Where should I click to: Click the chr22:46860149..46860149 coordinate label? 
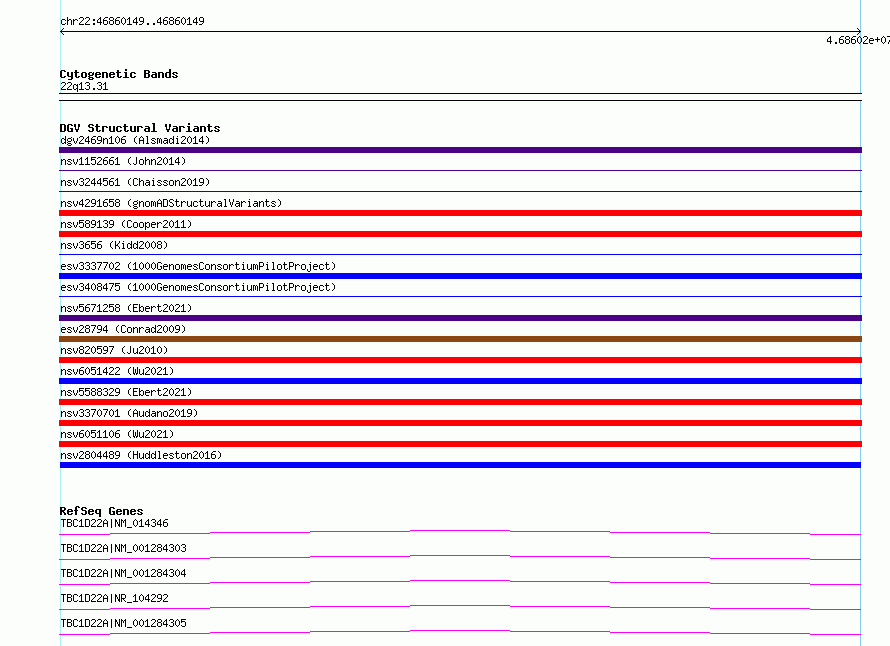[x=132, y=21]
